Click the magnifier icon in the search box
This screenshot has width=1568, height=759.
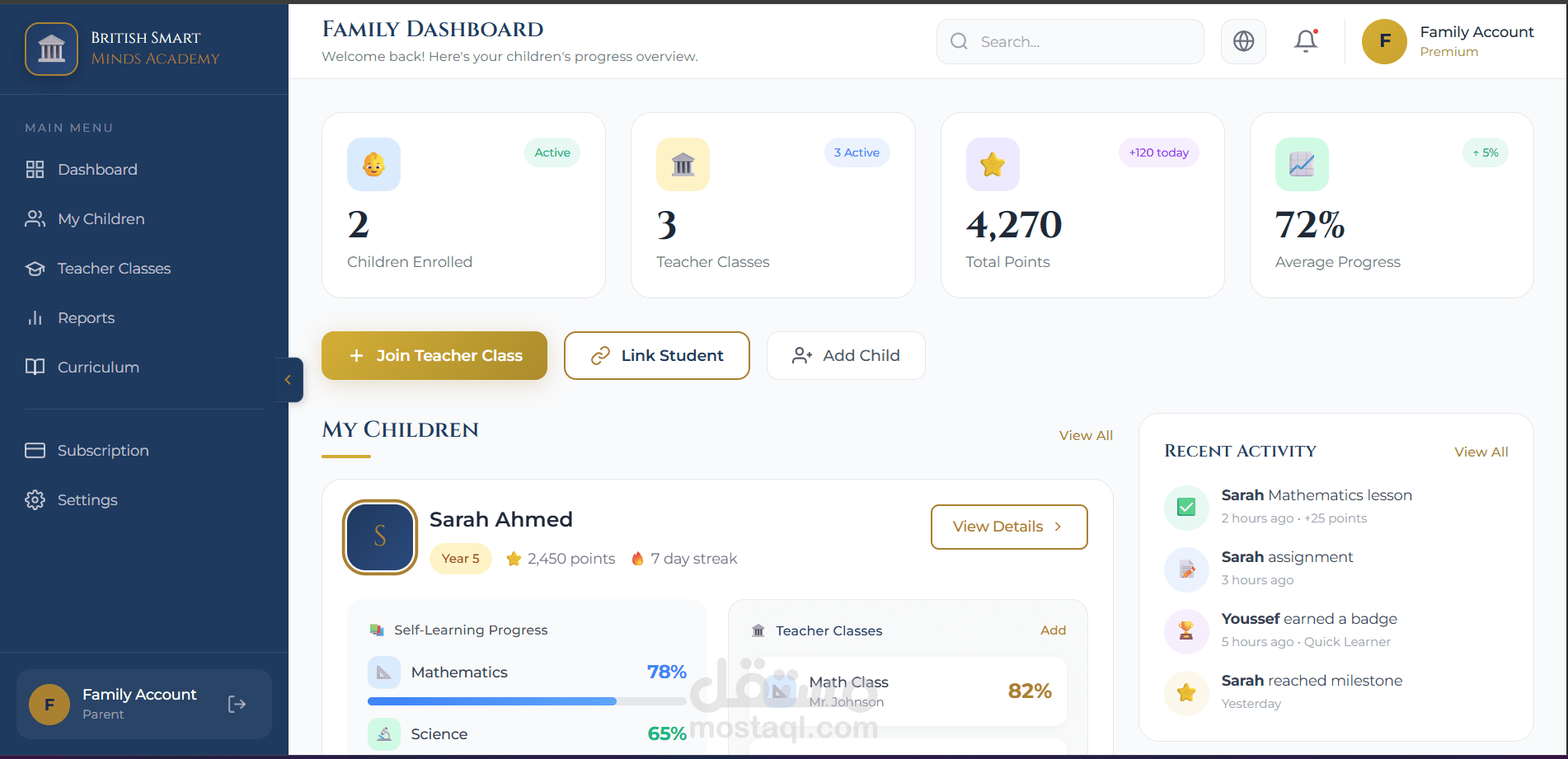[x=959, y=41]
